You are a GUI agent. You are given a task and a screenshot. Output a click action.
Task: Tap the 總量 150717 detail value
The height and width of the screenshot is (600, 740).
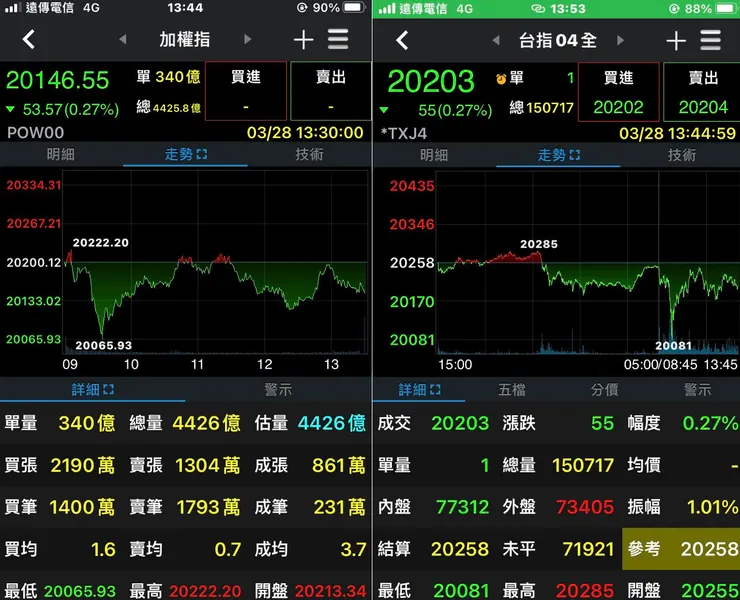click(x=583, y=465)
